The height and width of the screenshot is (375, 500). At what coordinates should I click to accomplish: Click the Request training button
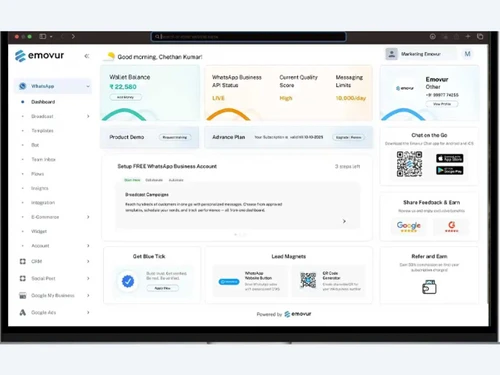[x=175, y=137]
